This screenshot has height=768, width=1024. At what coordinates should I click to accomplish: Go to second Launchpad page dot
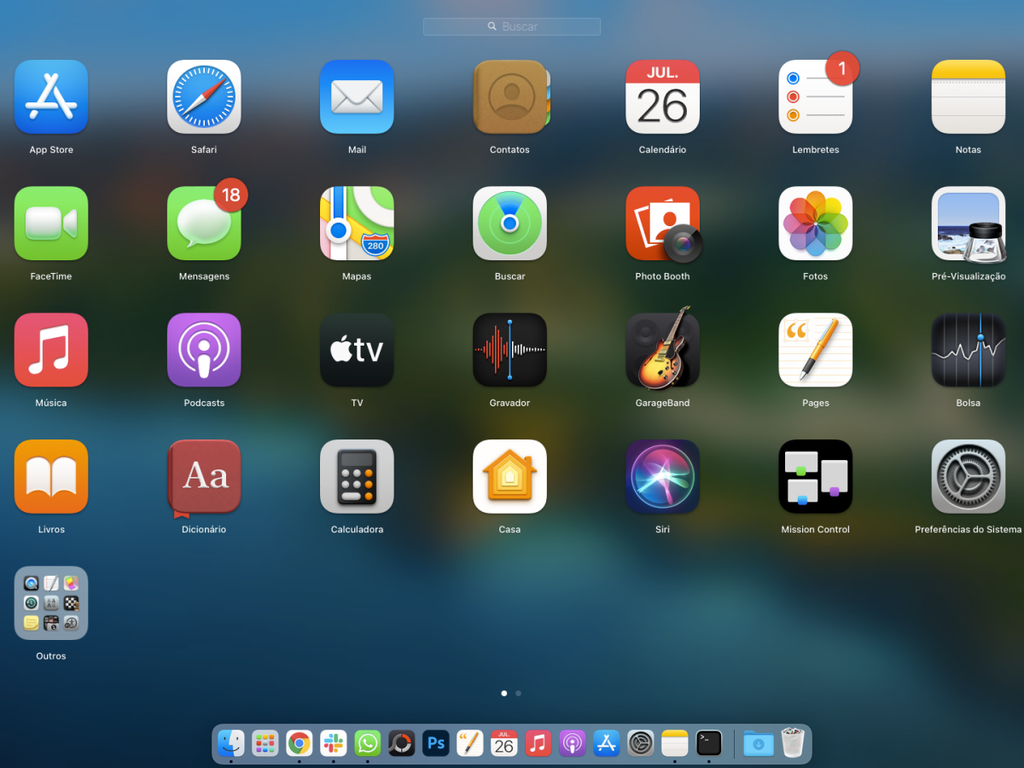[x=519, y=694]
